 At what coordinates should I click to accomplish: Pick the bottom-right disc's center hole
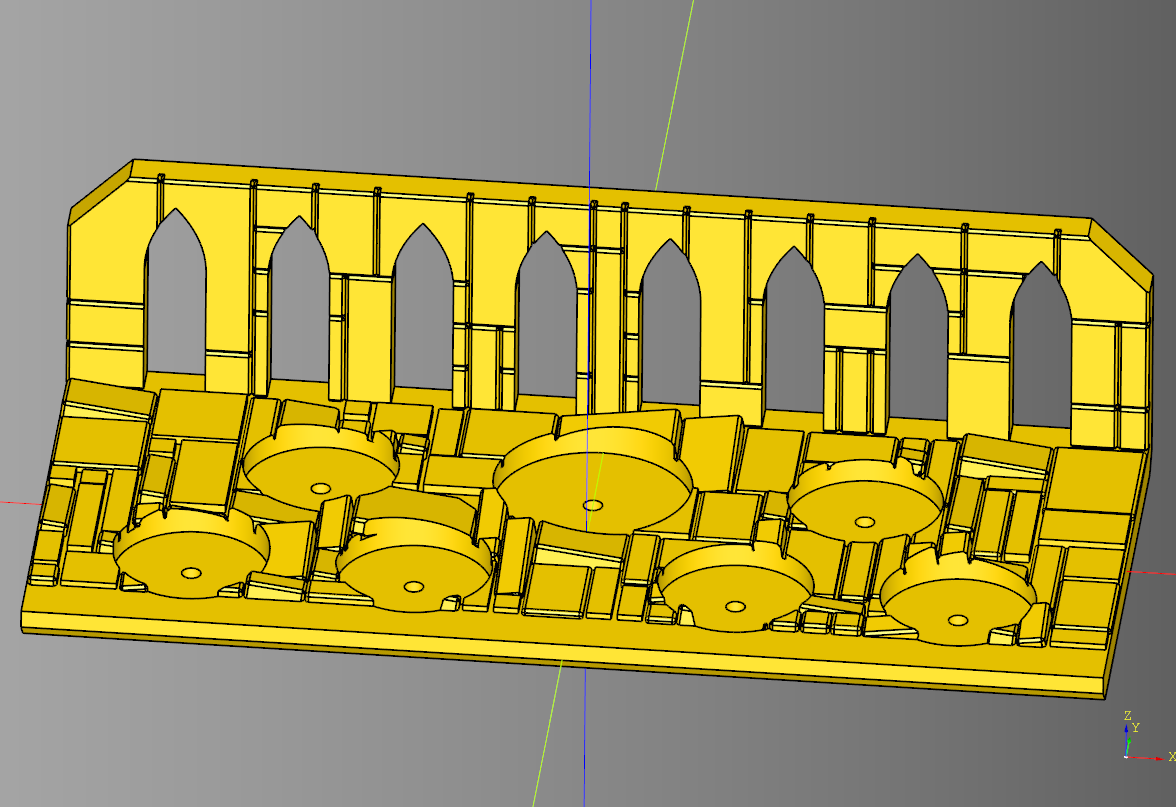pyautogui.click(x=958, y=620)
